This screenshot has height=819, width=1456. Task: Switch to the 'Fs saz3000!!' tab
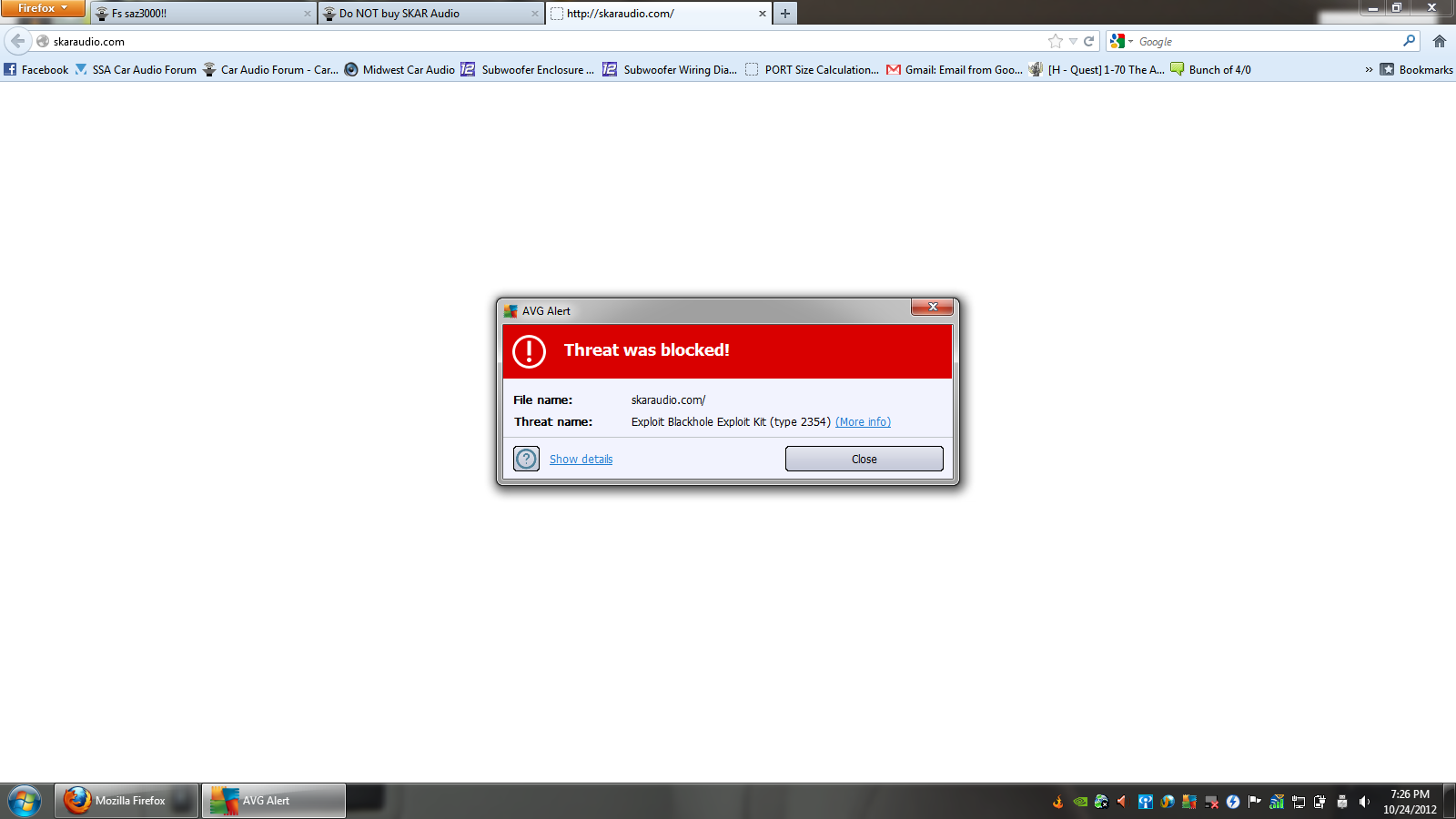pyautogui.click(x=202, y=14)
